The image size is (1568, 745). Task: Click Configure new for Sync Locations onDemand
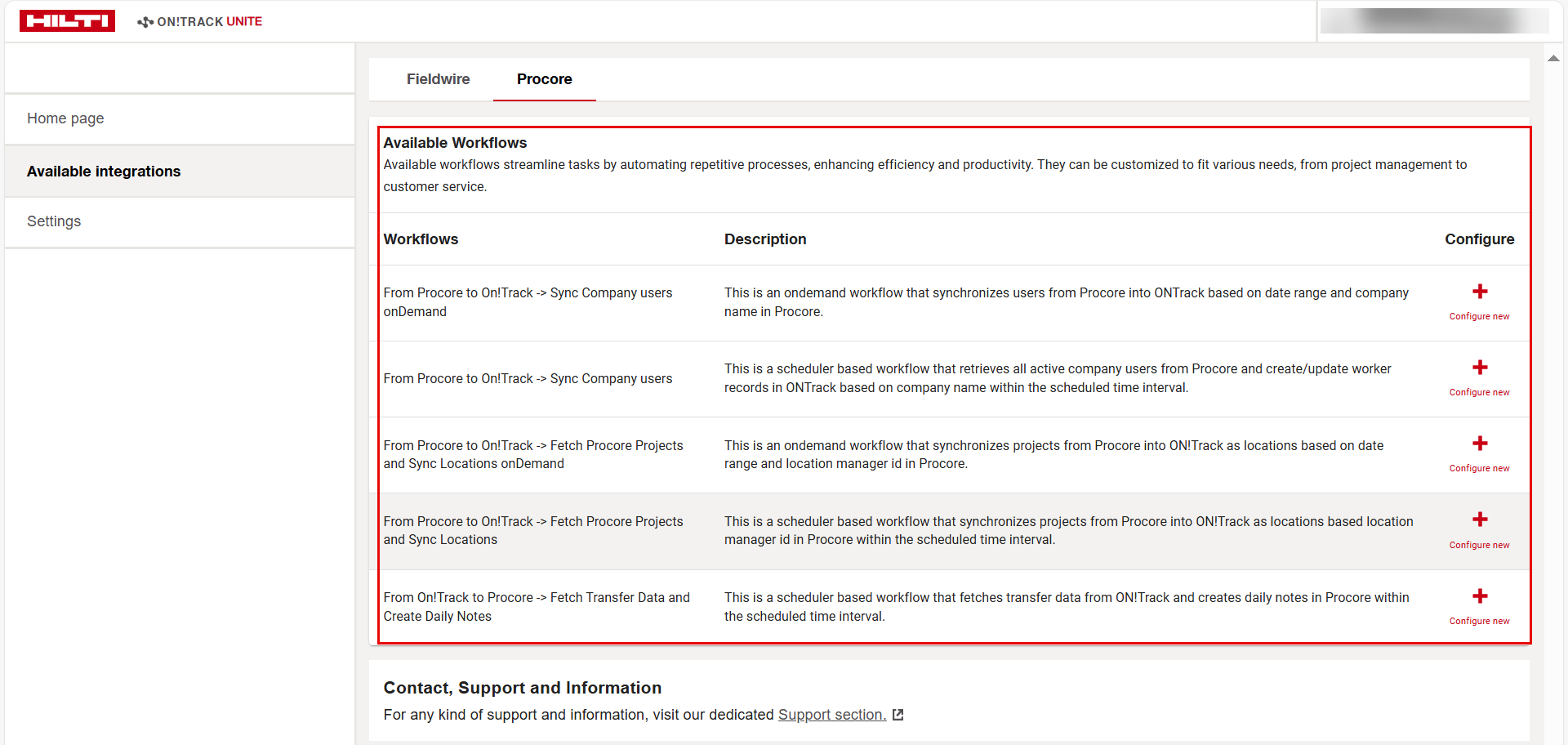(1480, 468)
